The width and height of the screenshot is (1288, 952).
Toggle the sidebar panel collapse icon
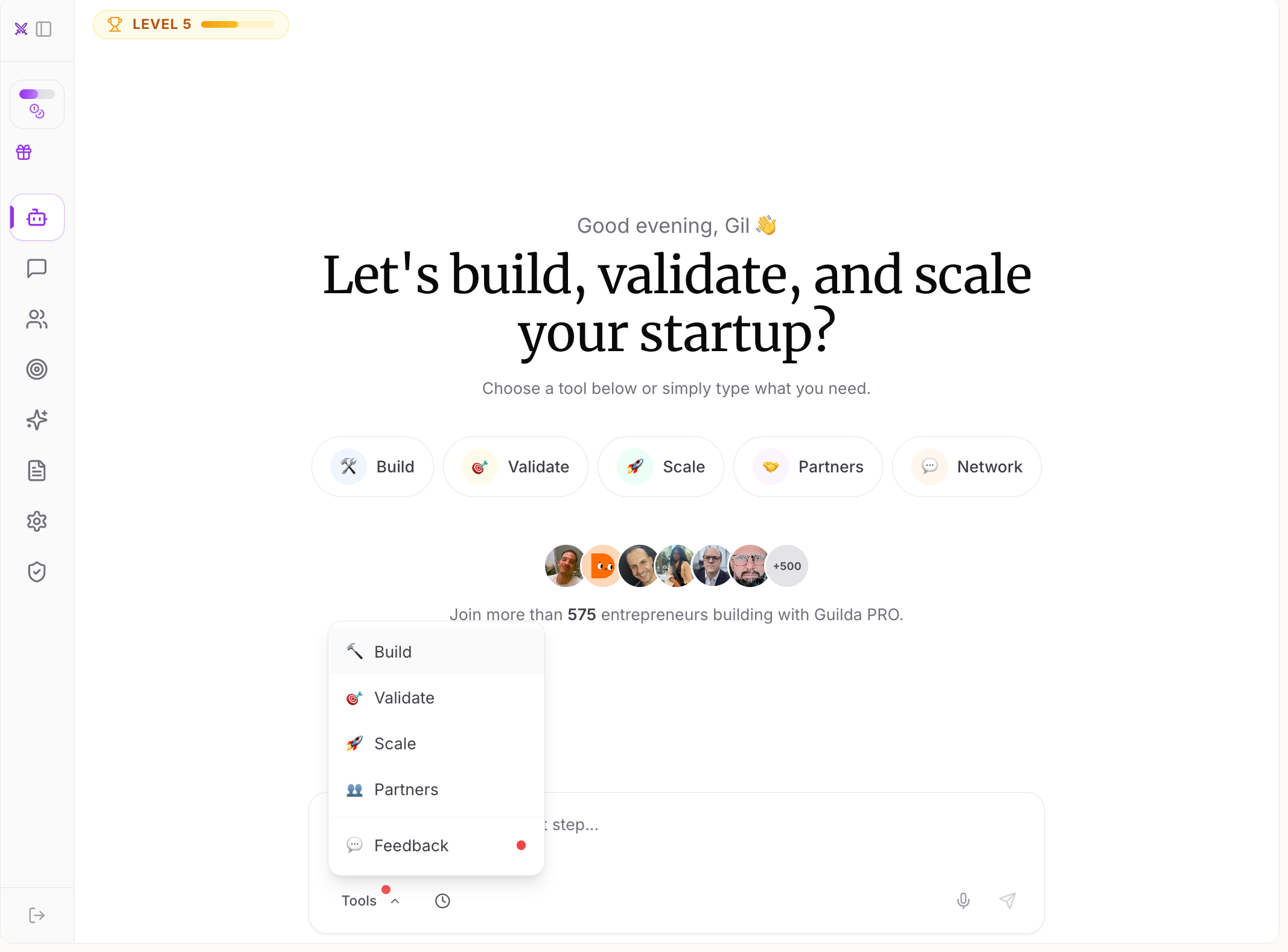(x=44, y=29)
